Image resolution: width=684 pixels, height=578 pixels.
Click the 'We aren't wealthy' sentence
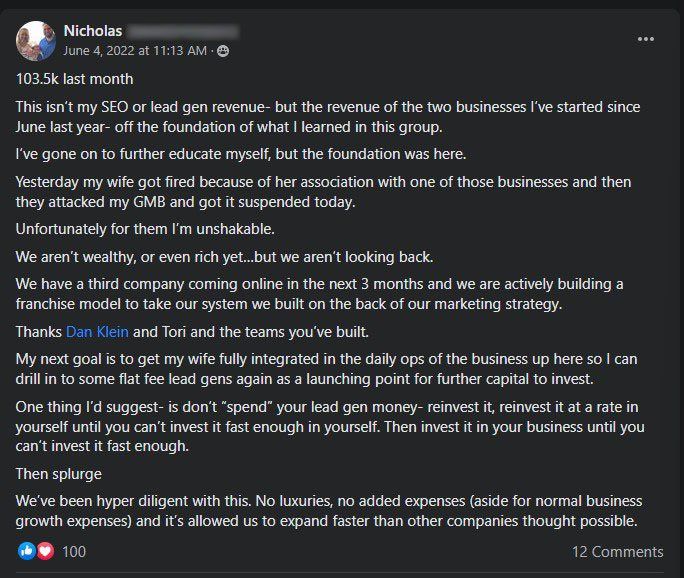click(x=225, y=257)
